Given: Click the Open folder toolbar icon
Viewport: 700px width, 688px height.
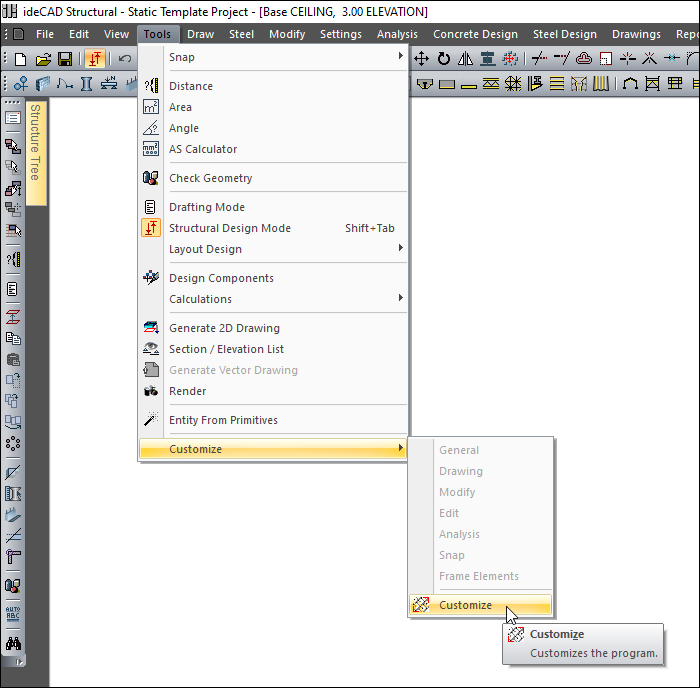Looking at the screenshot, I should pyautogui.click(x=43, y=59).
